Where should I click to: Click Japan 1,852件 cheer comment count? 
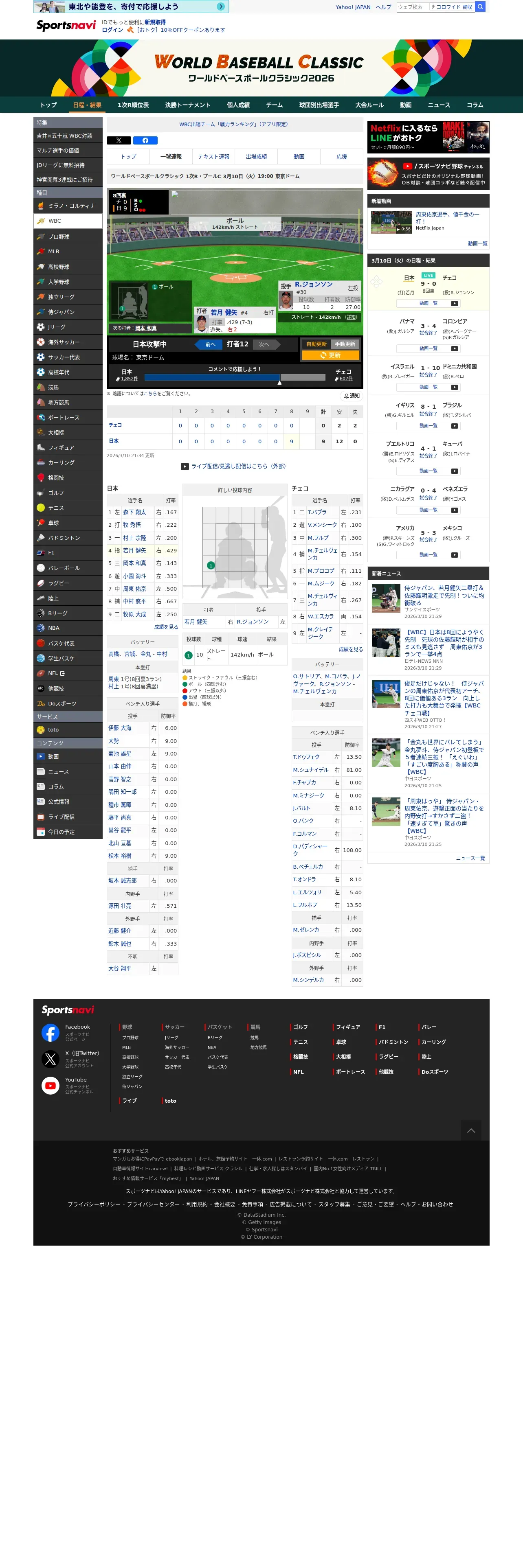click(130, 379)
